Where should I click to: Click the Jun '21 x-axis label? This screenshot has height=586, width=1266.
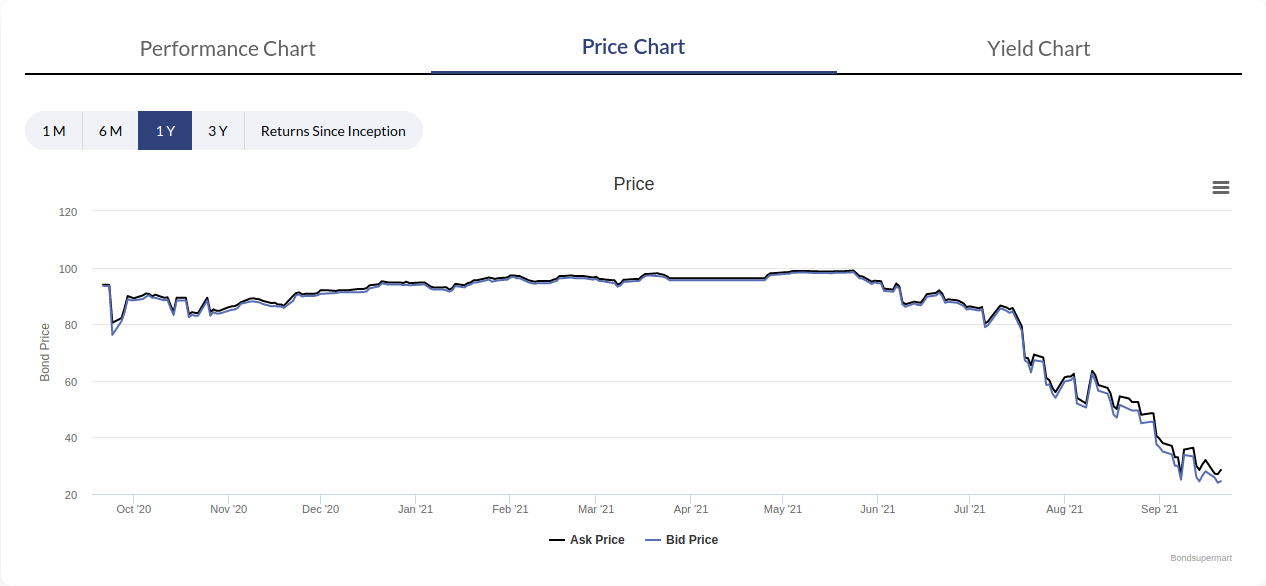click(x=877, y=509)
